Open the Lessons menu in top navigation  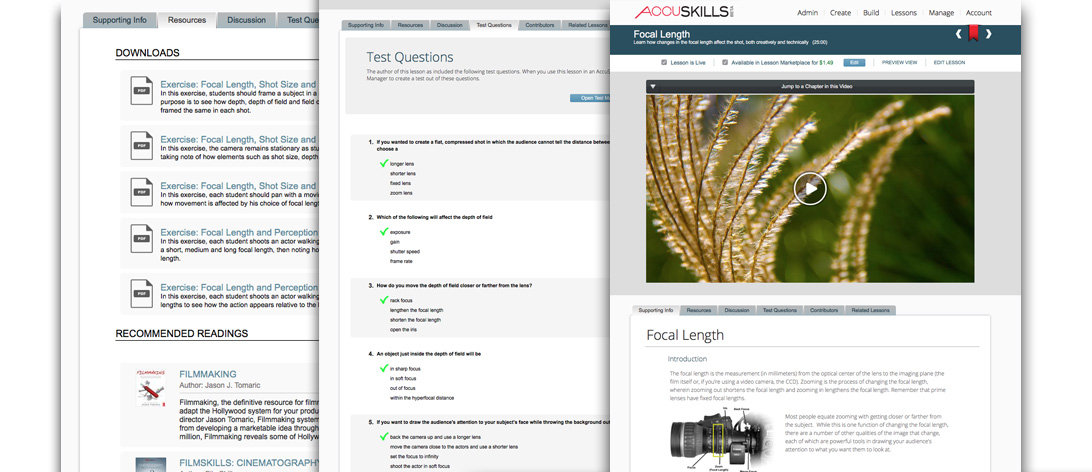click(903, 13)
